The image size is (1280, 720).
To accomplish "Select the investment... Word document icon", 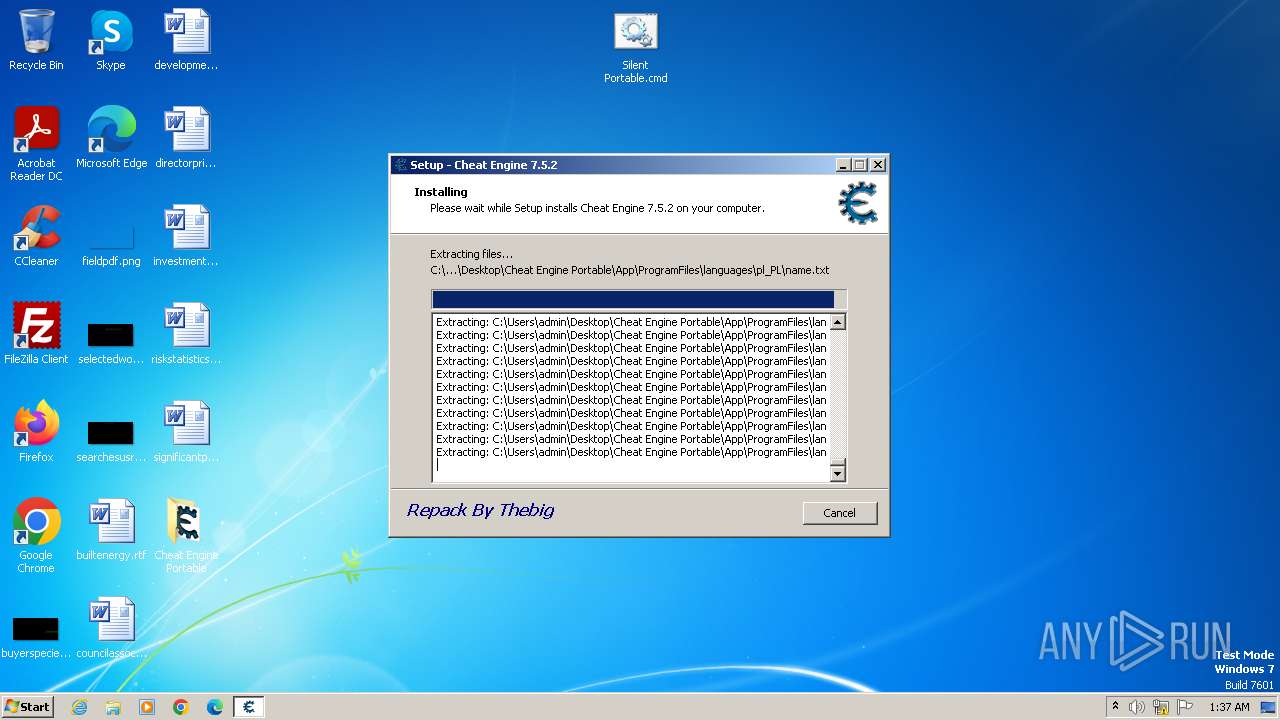I will tap(186, 236).
